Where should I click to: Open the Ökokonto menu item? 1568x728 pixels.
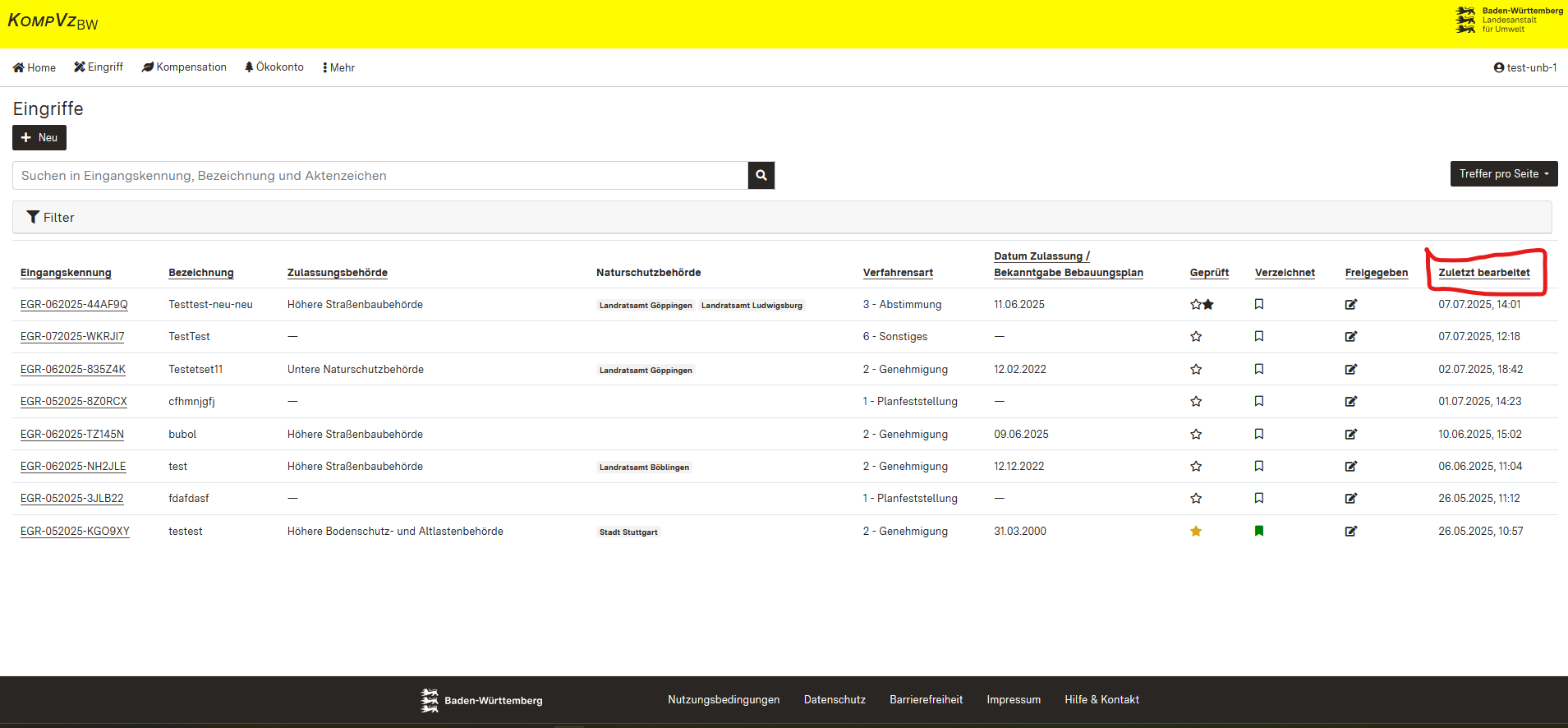274,67
